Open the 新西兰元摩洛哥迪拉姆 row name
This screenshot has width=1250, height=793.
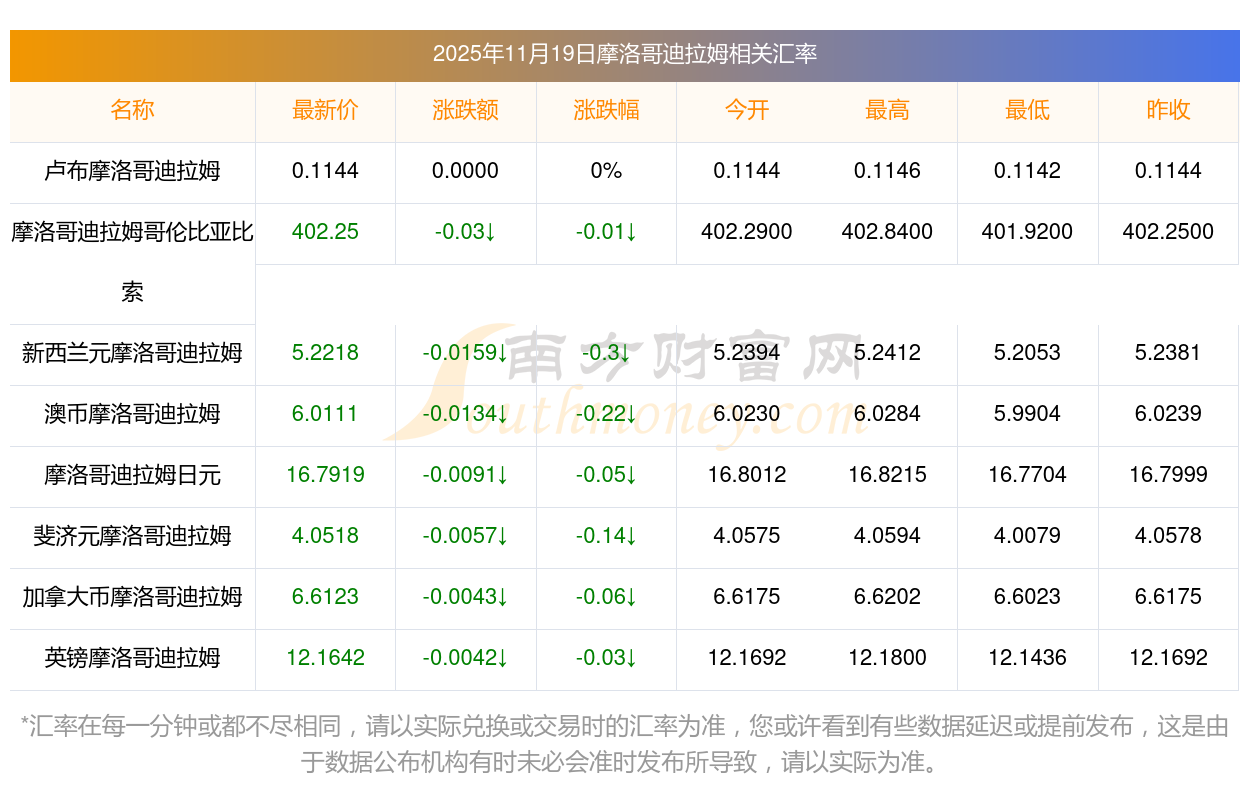pos(132,353)
